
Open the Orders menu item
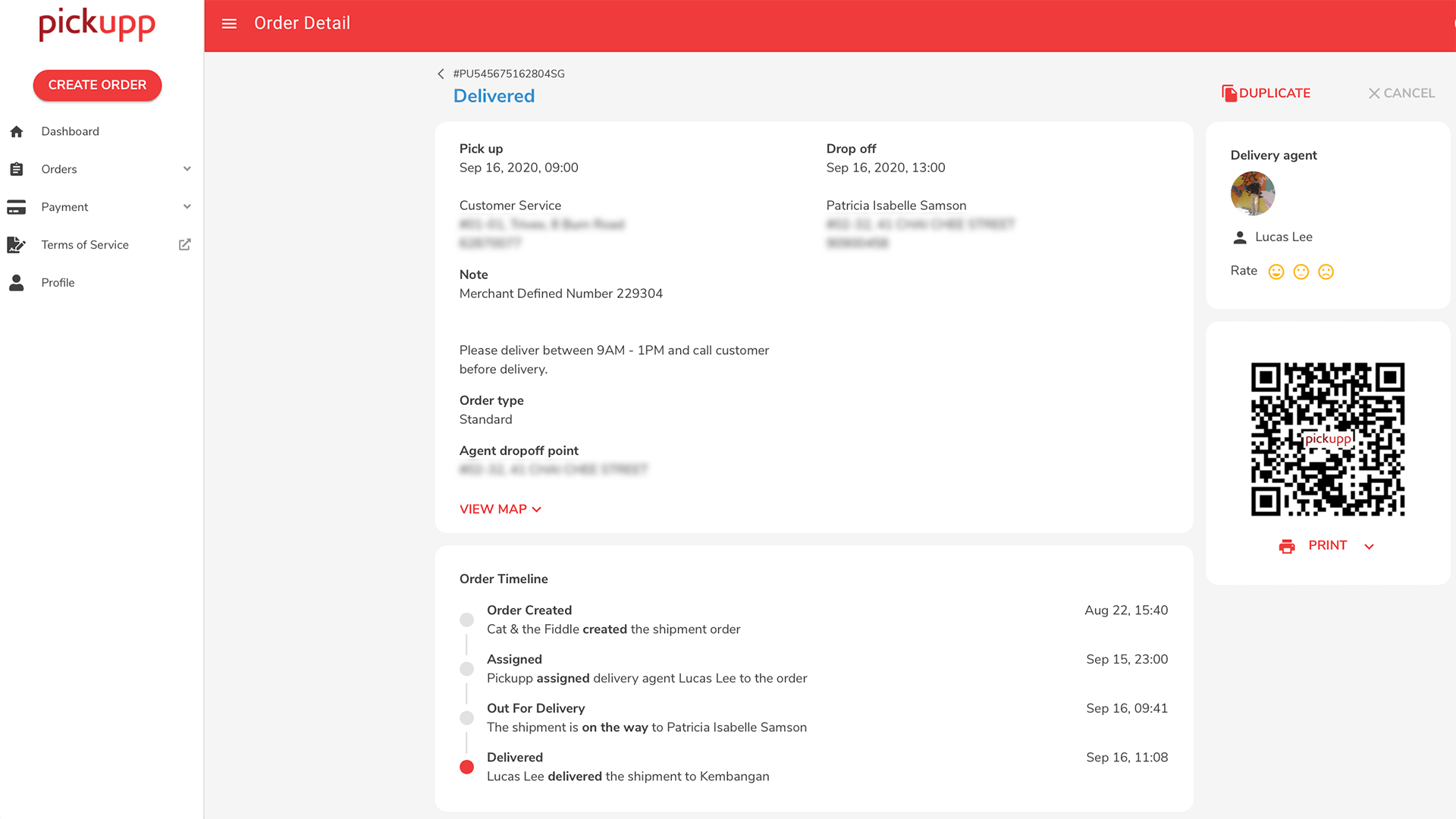pyautogui.click(x=59, y=169)
